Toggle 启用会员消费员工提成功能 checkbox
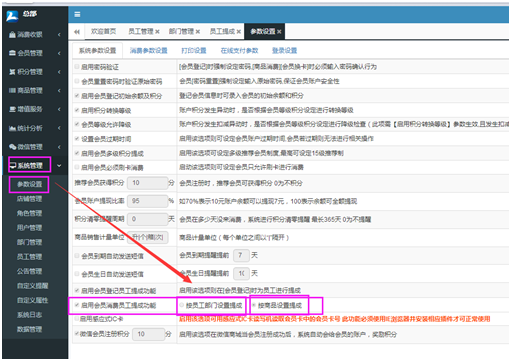The image size is (511, 361). [x=77, y=305]
